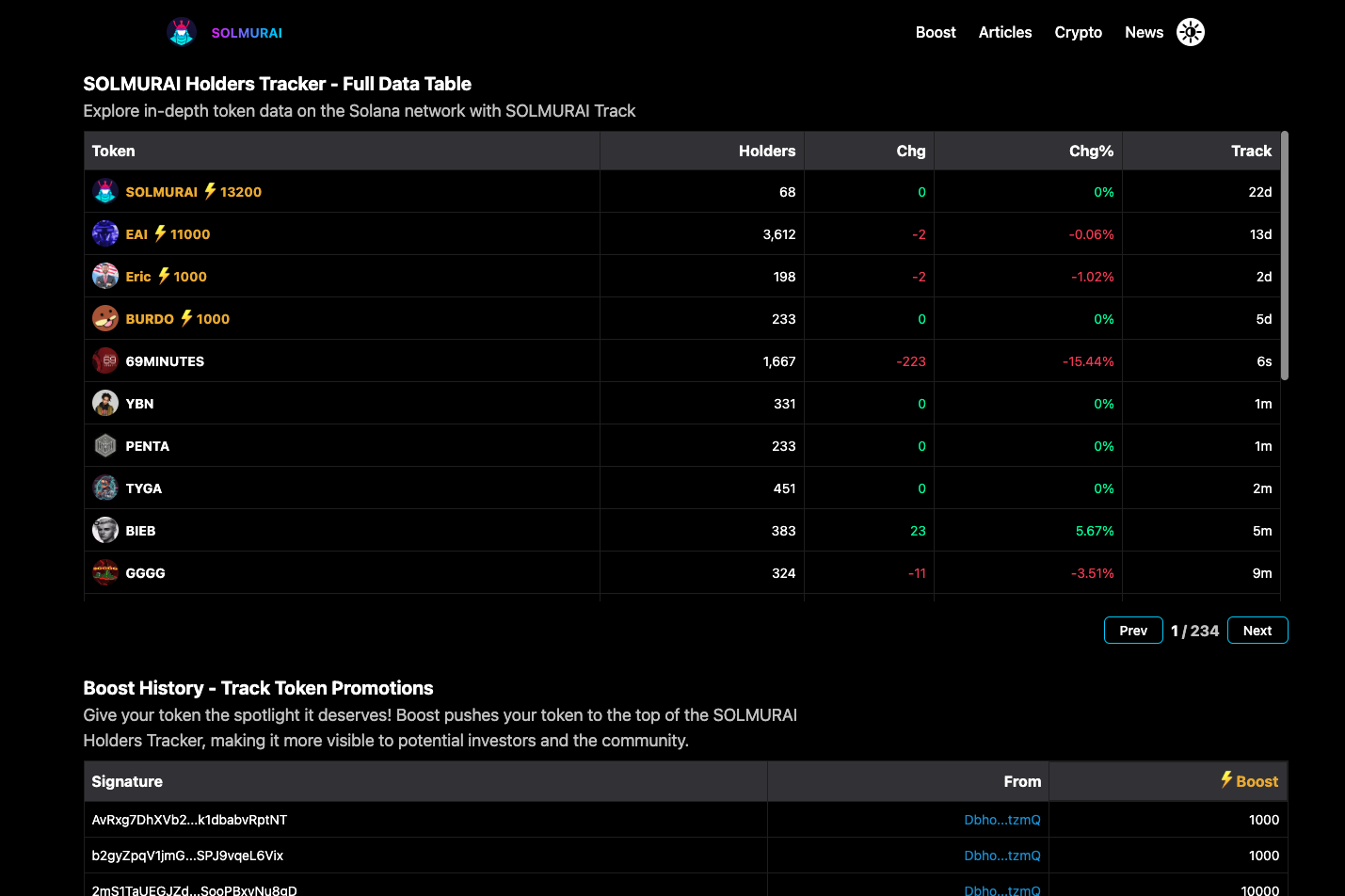The width and height of the screenshot is (1345, 896).
Task: Click the Eric token avatar icon
Action: 105,276
